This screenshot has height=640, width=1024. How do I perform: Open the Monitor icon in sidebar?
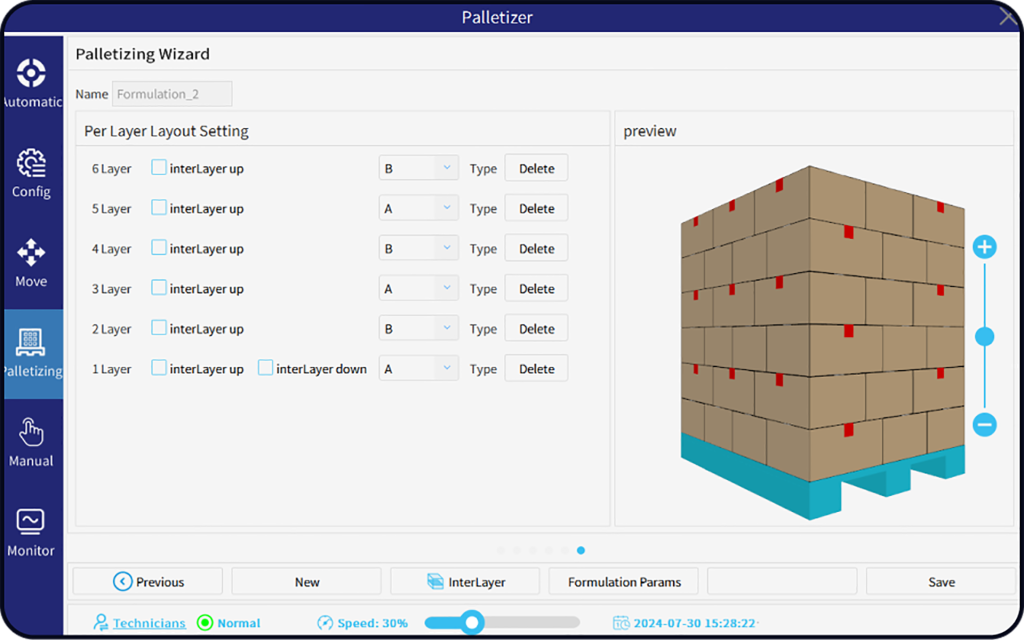(x=31, y=523)
